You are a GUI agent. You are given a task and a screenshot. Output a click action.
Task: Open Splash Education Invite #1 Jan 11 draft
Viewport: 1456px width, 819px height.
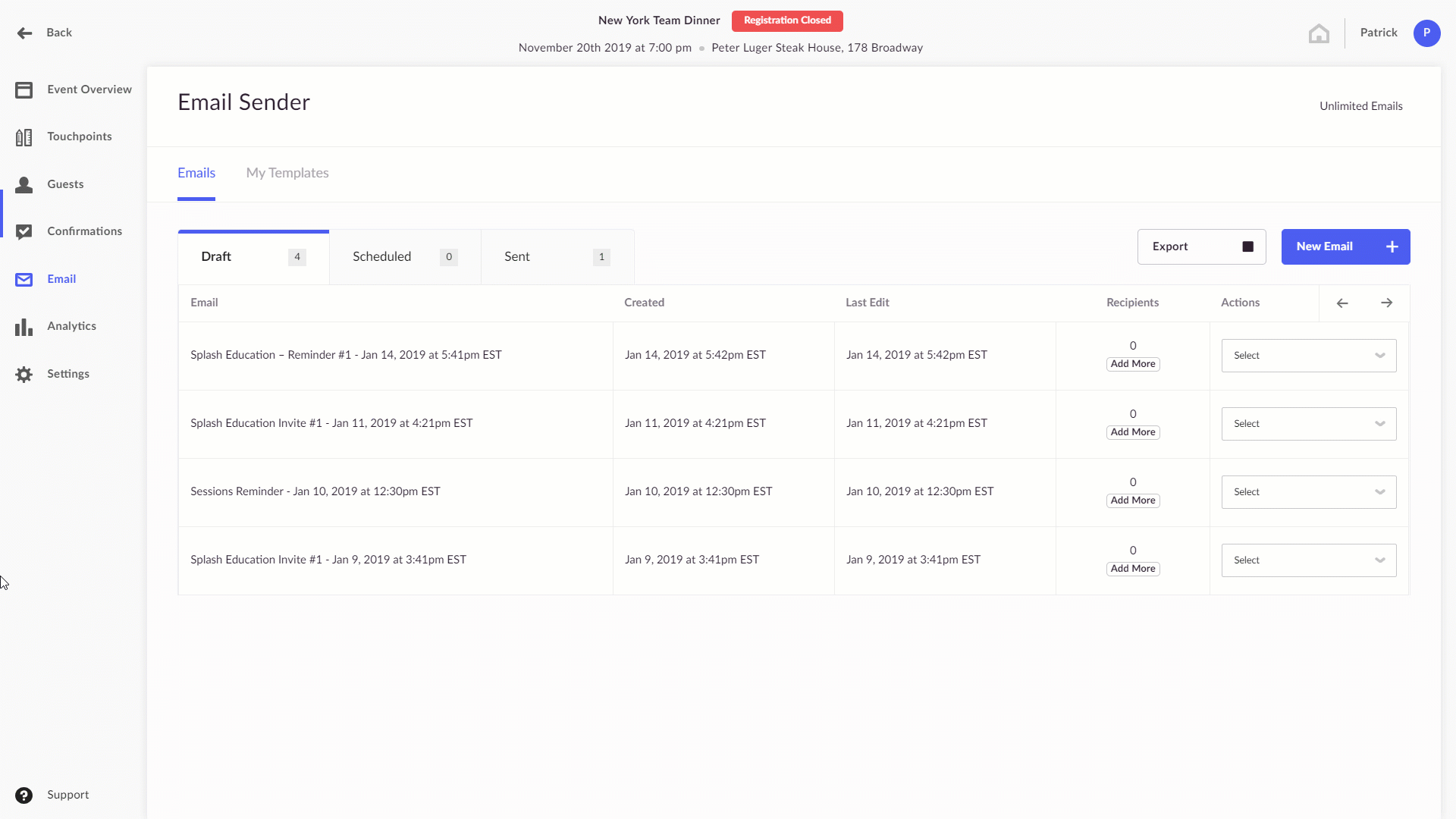tap(331, 423)
